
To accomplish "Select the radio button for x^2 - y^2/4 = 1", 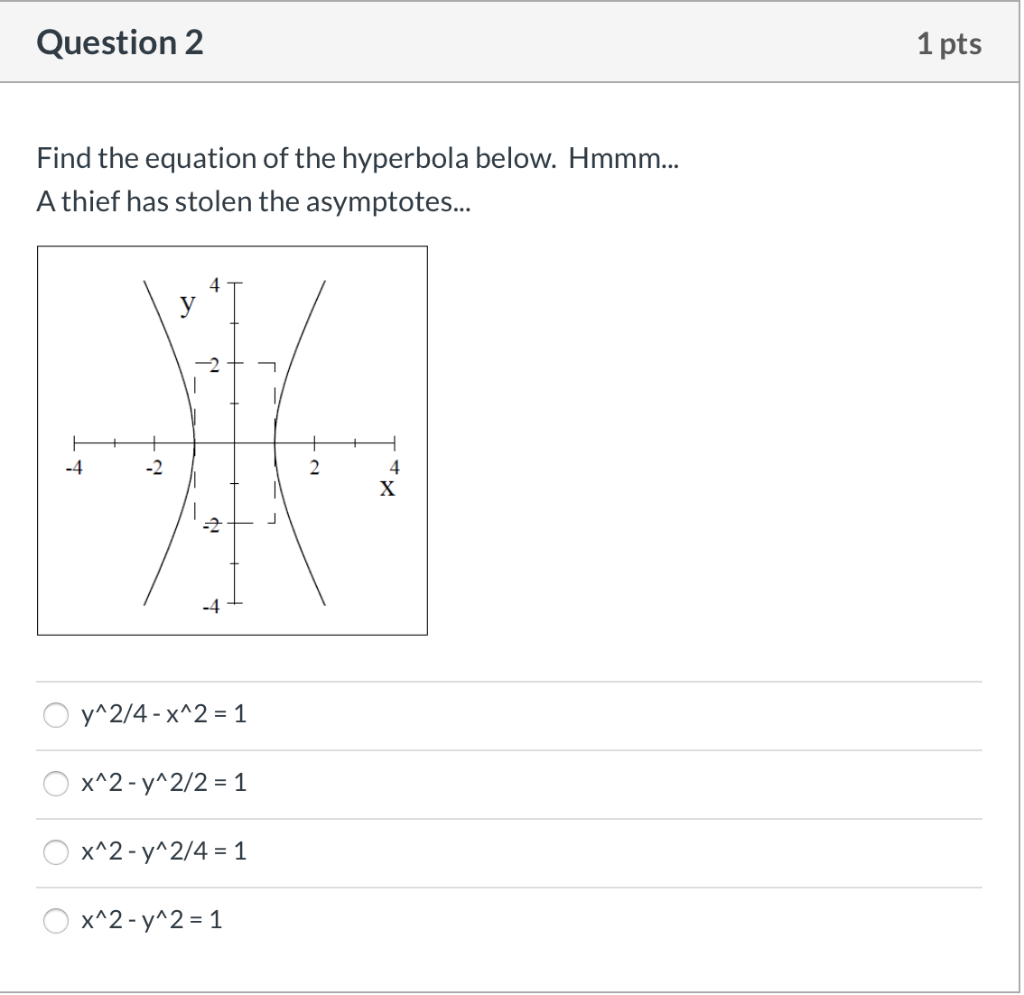I will click(x=55, y=851).
